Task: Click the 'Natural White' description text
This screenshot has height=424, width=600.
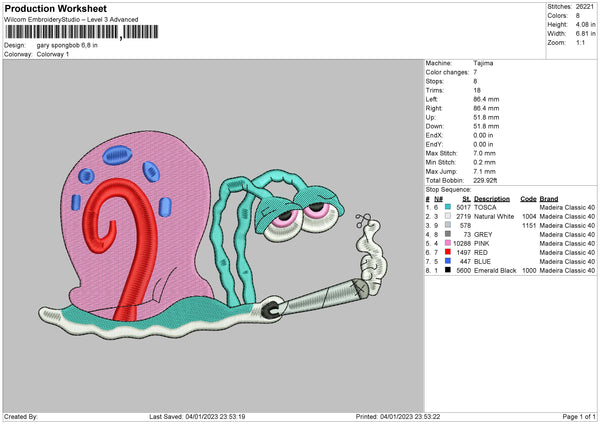Action: (x=494, y=217)
